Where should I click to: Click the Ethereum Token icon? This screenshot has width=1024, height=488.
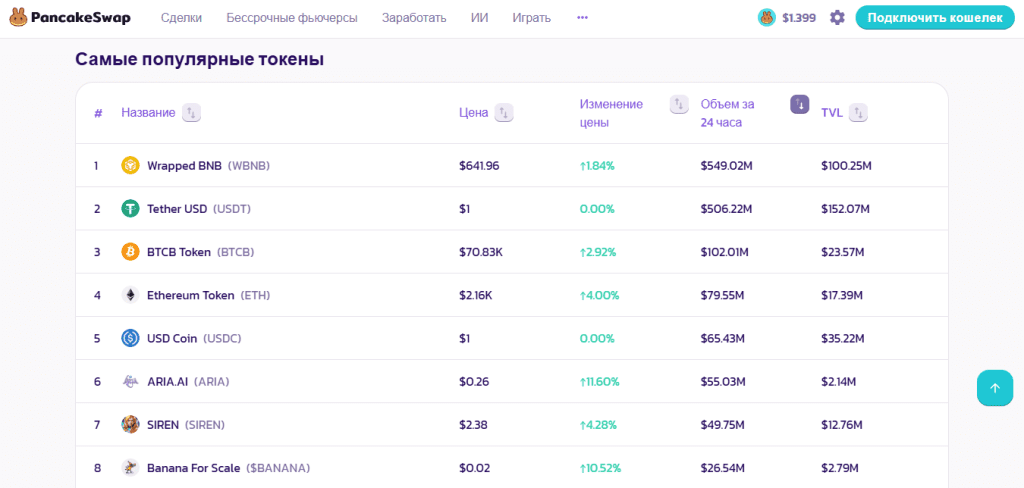pyautogui.click(x=131, y=295)
